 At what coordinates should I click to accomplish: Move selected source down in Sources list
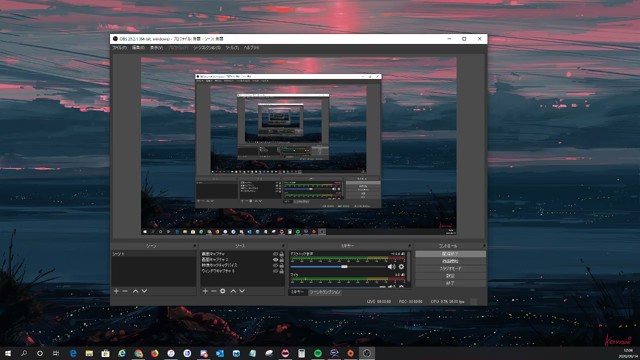pyautogui.click(x=242, y=291)
